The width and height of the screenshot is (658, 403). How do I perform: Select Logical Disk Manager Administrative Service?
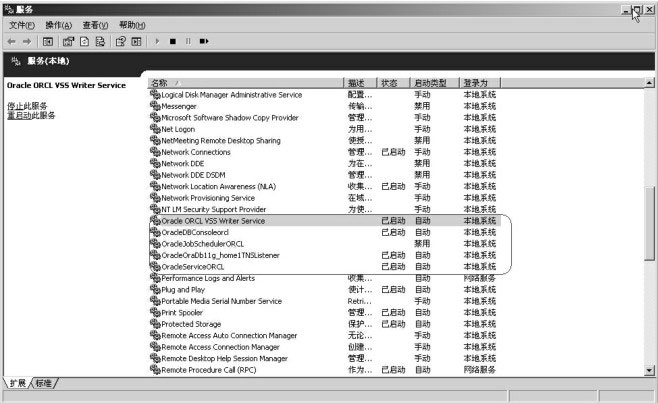[x=232, y=95]
